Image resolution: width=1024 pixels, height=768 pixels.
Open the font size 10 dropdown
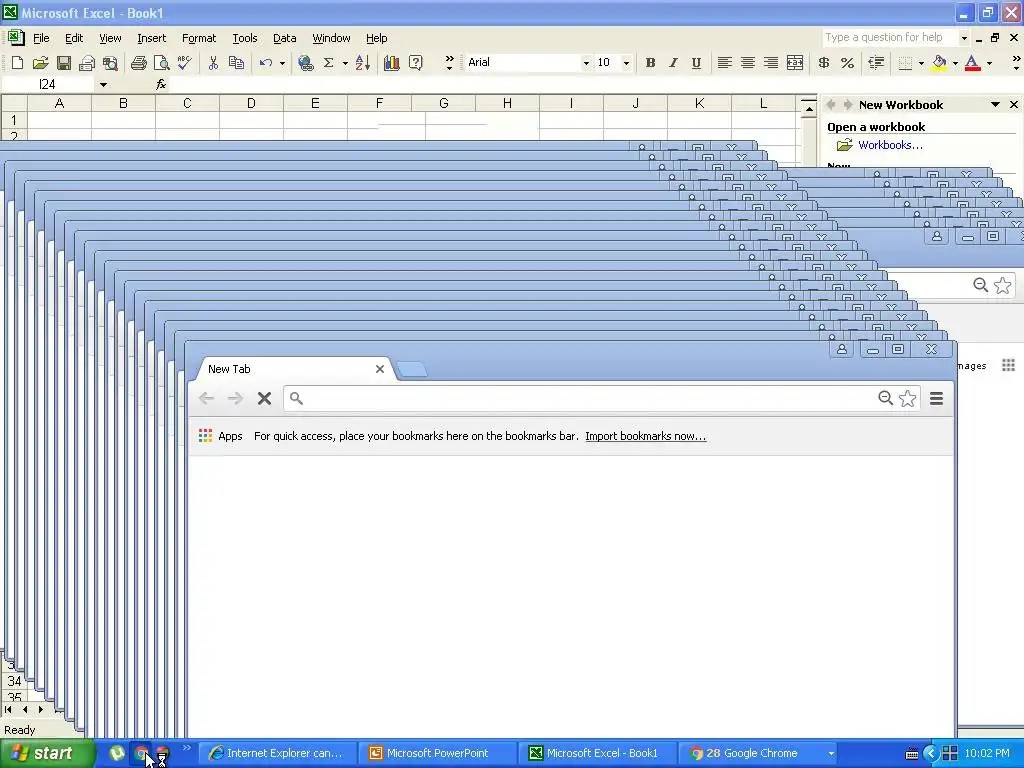pos(626,63)
